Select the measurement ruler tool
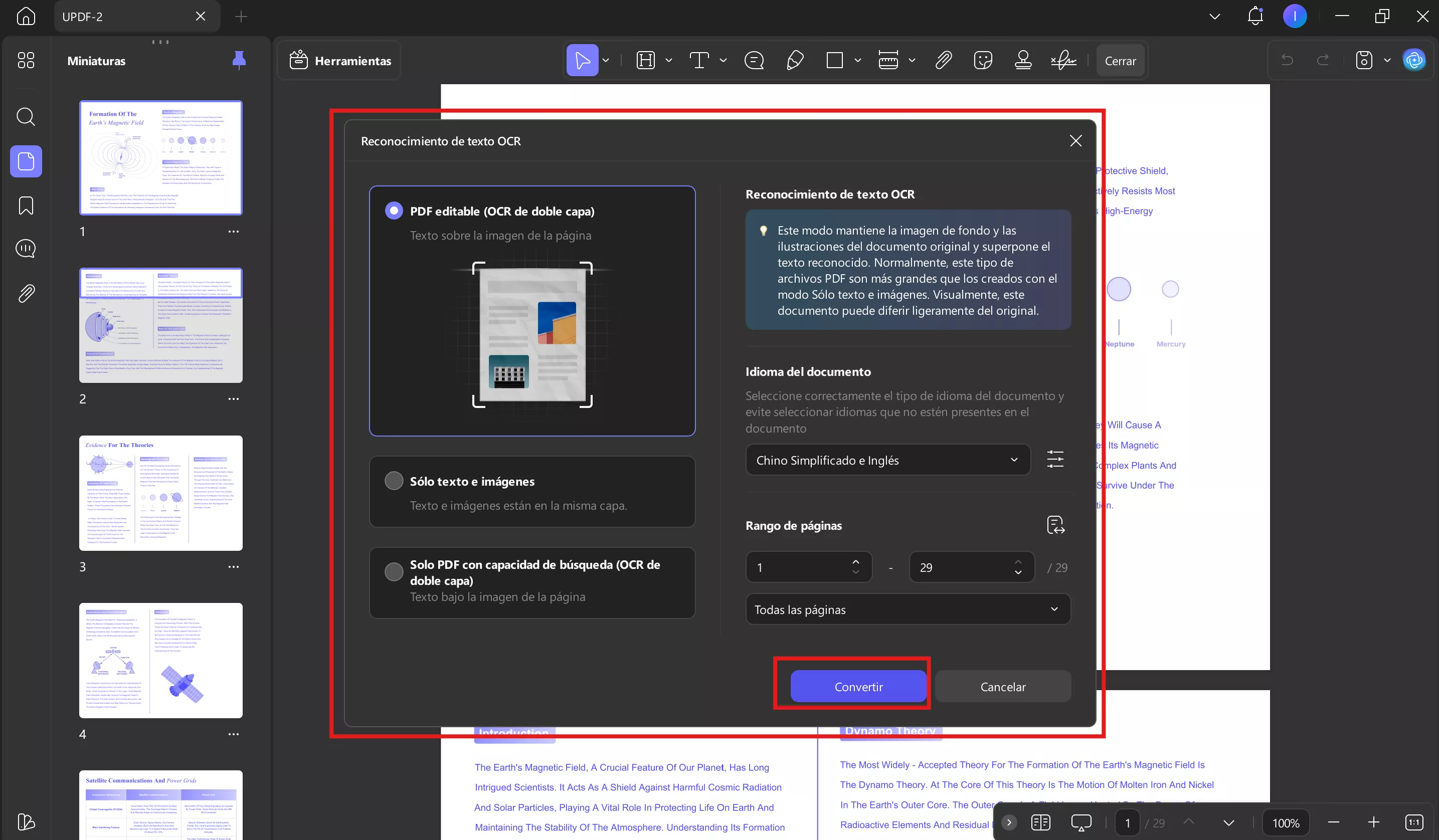1439x840 pixels. pyautogui.click(x=888, y=60)
